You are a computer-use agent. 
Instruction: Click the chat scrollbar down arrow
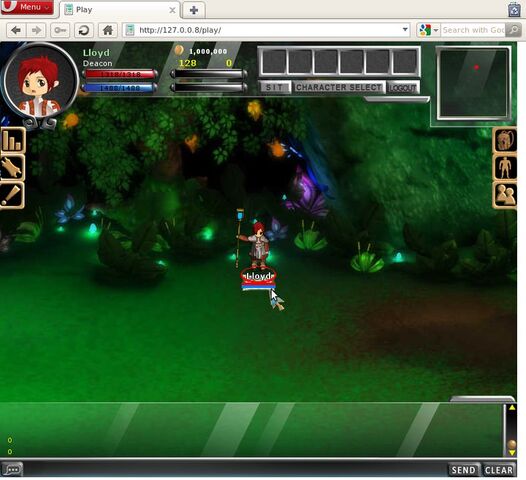pyautogui.click(x=512, y=453)
